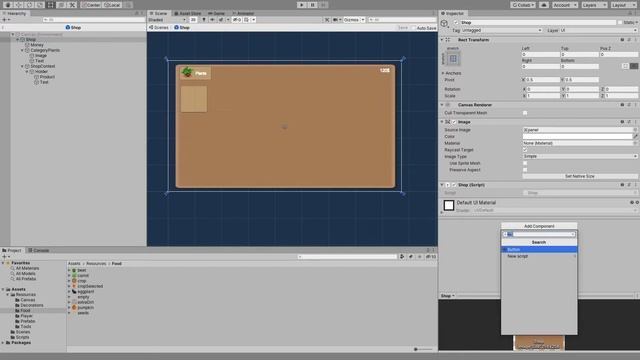Open the anchor presets stretch icon

point(453,59)
